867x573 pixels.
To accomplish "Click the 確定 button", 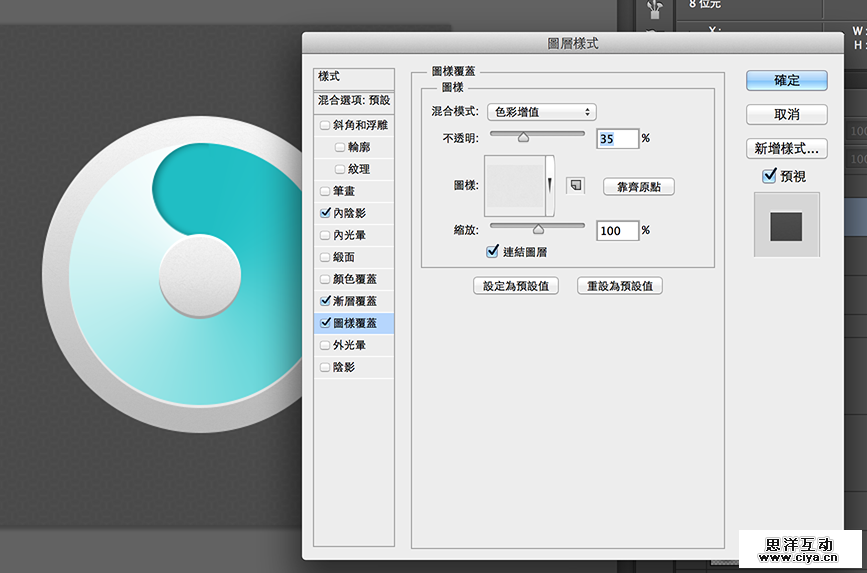I will tap(786, 80).
